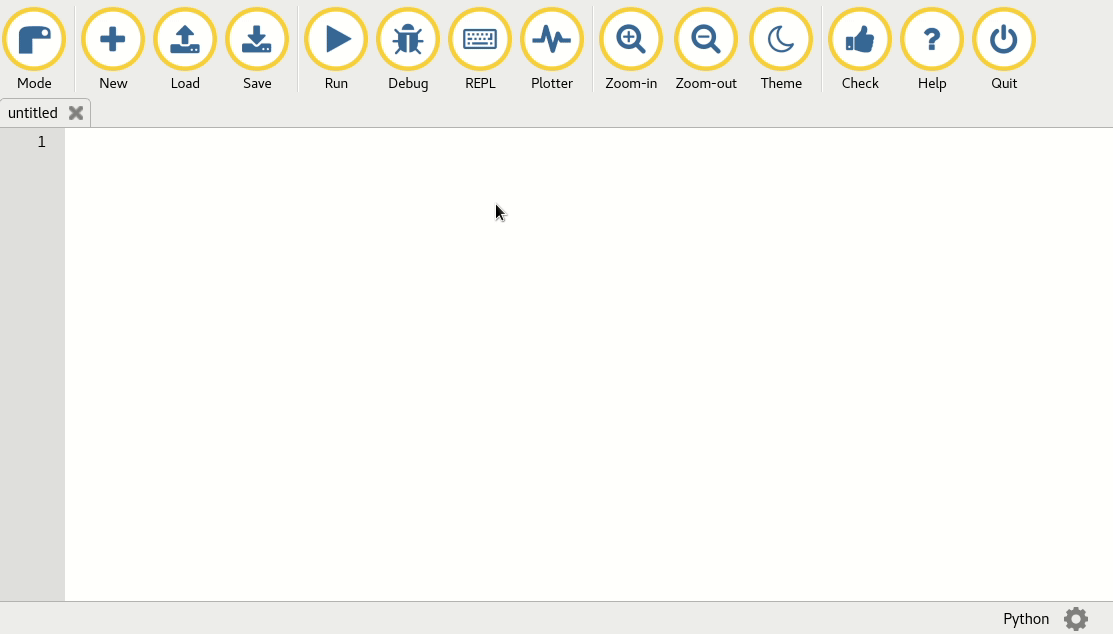Open the REPL console
The width and height of the screenshot is (1113, 634).
click(480, 40)
